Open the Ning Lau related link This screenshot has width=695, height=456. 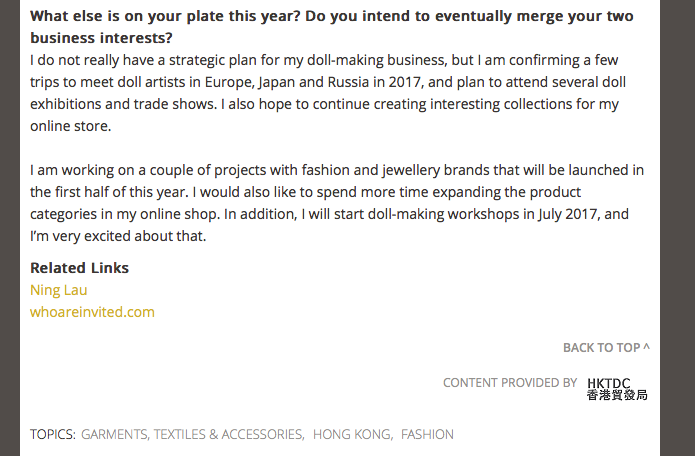[x=59, y=290]
